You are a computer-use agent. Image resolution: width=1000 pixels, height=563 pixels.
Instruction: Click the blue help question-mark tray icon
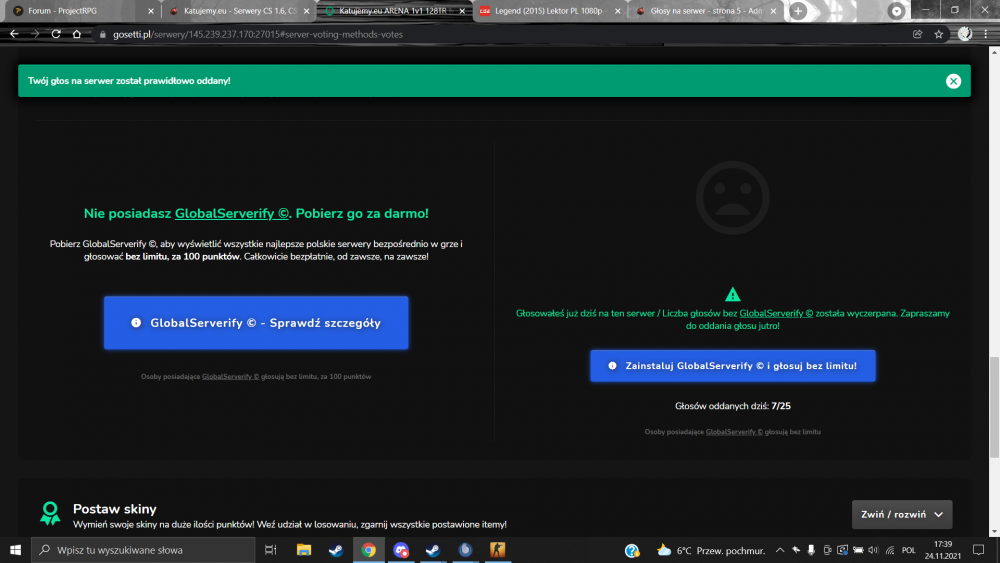tap(631, 550)
